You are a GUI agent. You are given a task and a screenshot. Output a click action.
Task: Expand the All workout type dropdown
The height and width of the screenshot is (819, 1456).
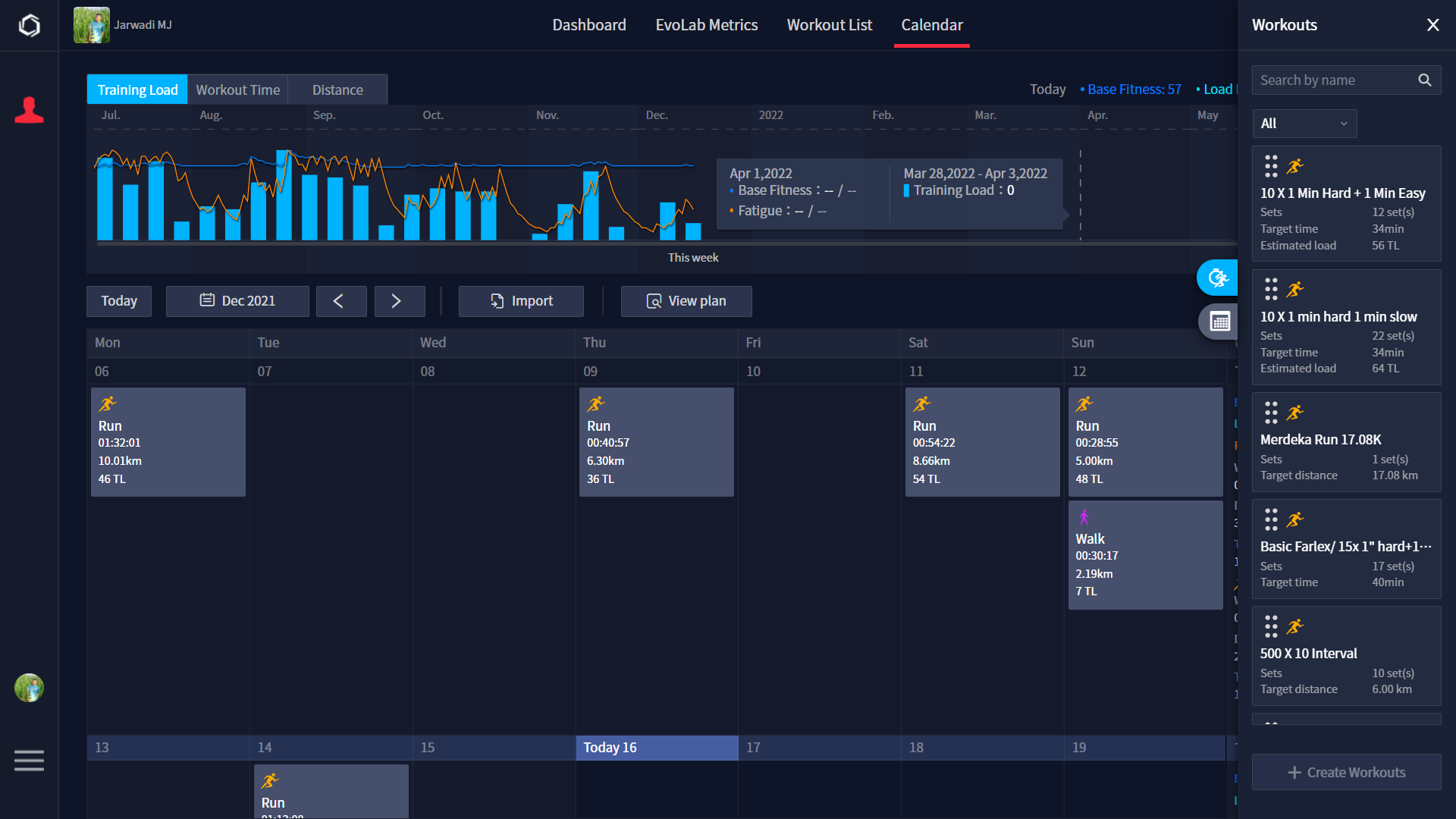coord(1304,124)
